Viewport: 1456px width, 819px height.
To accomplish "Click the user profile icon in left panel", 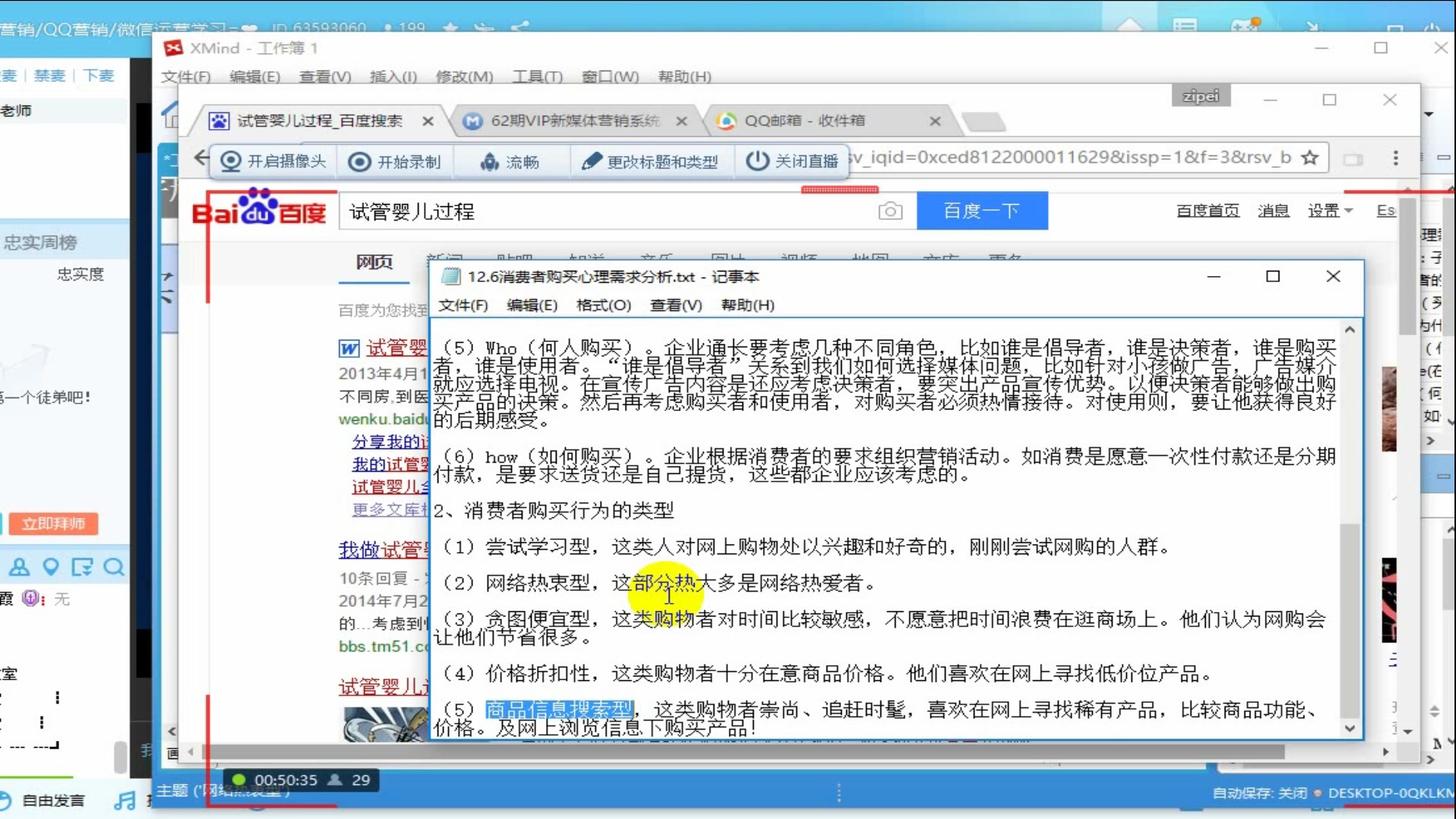I will (19, 567).
